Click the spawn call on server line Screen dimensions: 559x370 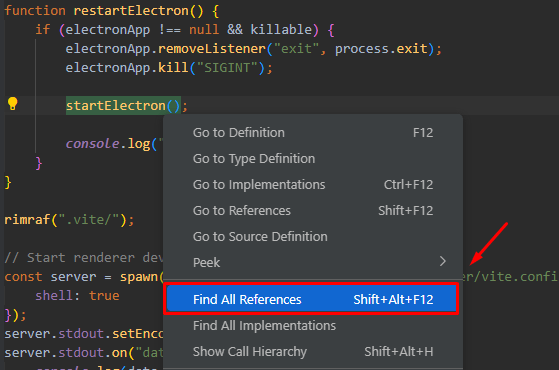click(139, 277)
